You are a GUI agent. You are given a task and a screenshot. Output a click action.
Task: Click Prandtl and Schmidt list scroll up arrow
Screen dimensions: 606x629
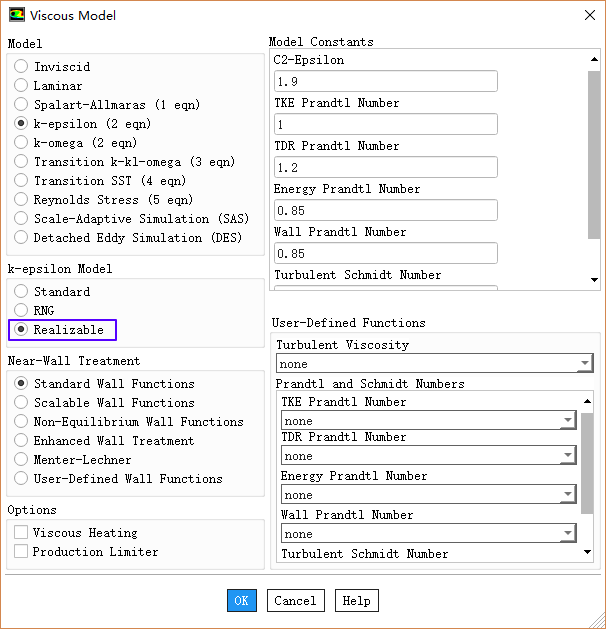pos(587,401)
